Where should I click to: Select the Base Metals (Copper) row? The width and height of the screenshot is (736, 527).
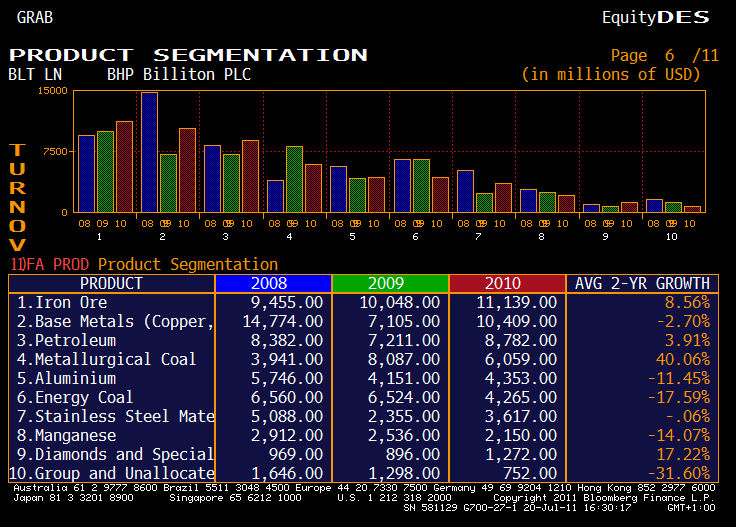(115, 321)
